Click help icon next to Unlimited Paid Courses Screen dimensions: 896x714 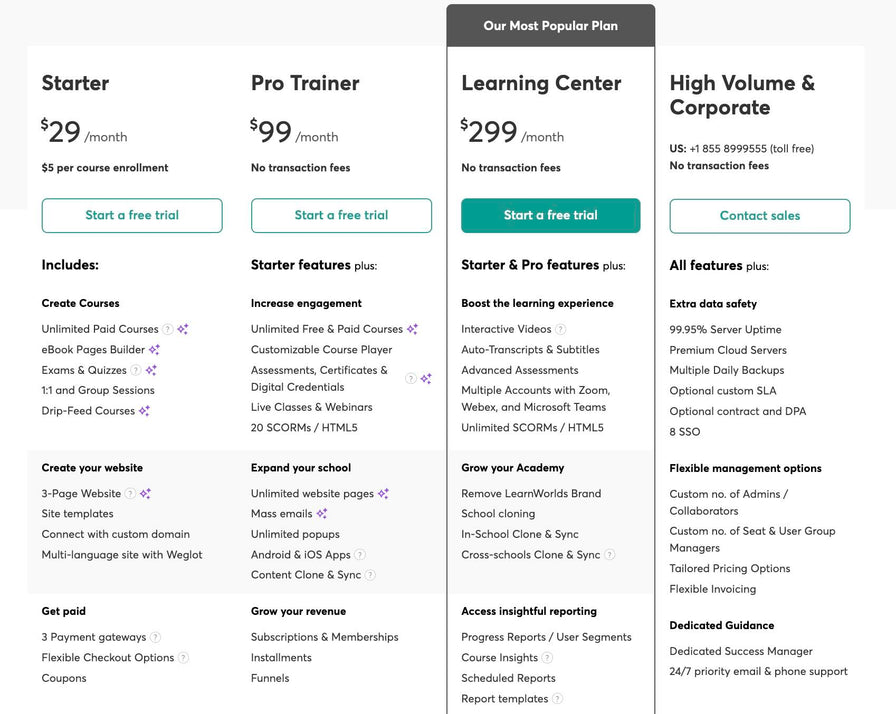click(x=167, y=329)
